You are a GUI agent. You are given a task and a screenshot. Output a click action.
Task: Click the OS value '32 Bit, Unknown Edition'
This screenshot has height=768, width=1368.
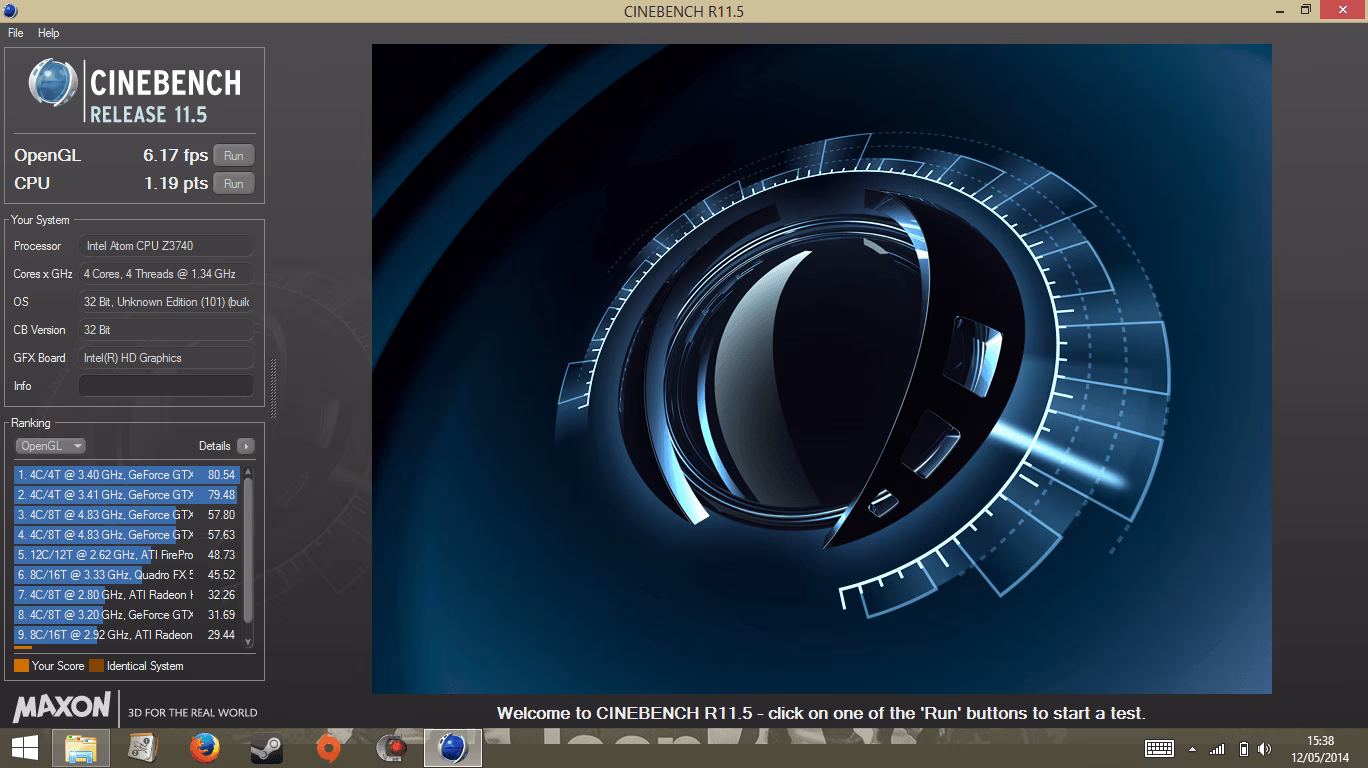click(166, 302)
